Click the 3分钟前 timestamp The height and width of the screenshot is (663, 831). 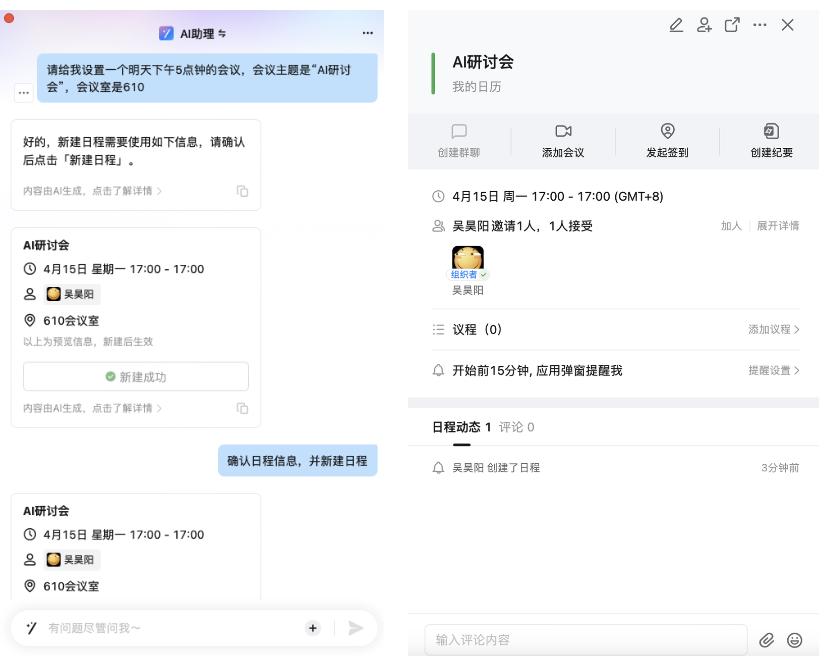click(780, 468)
